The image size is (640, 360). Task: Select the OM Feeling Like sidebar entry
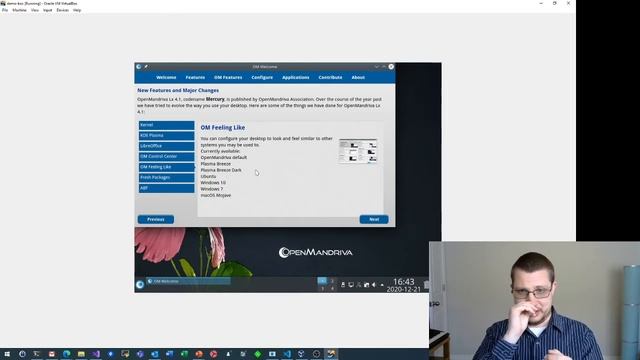pyautogui.click(x=167, y=167)
